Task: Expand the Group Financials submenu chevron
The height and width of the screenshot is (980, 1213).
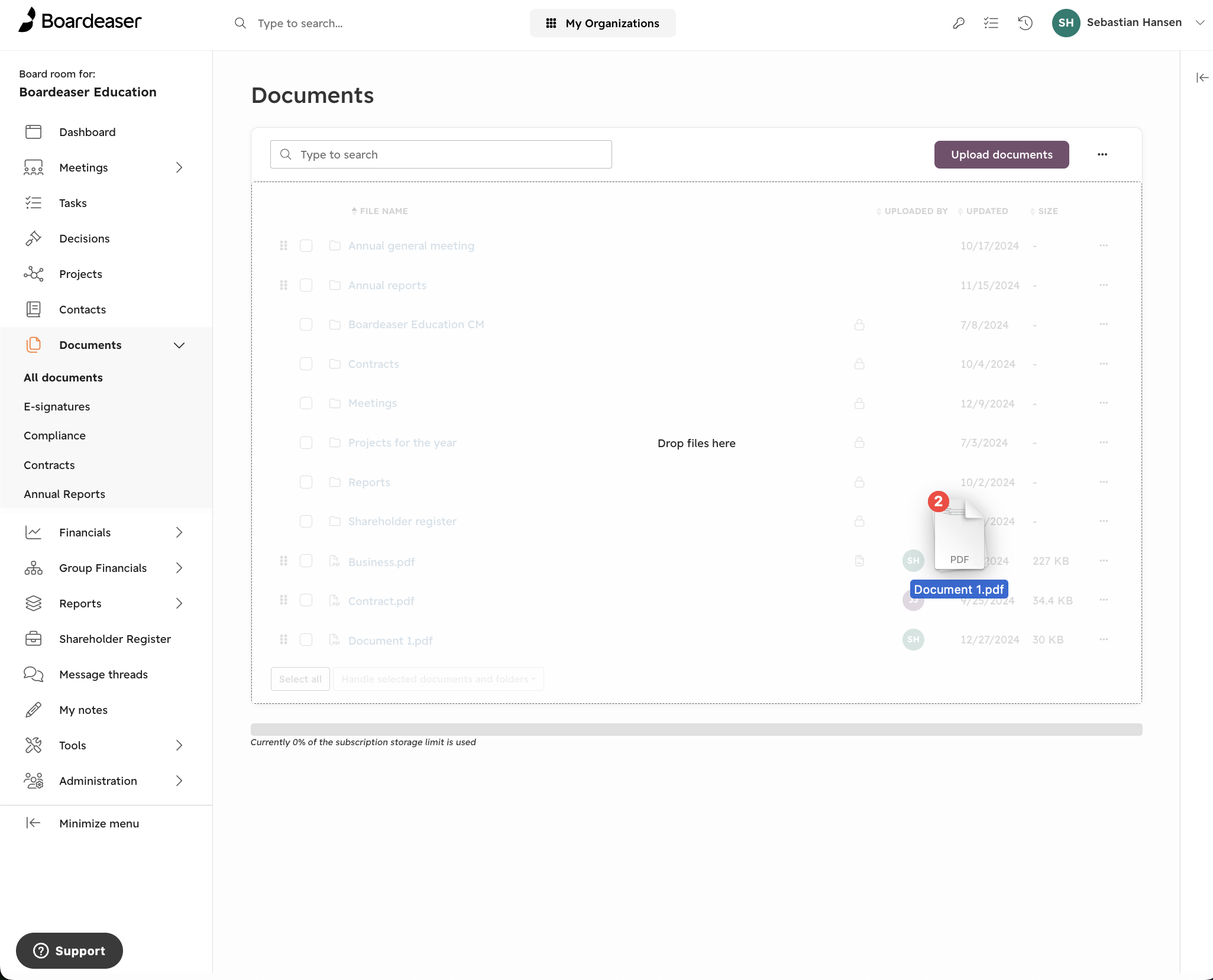Action: pyautogui.click(x=179, y=568)
